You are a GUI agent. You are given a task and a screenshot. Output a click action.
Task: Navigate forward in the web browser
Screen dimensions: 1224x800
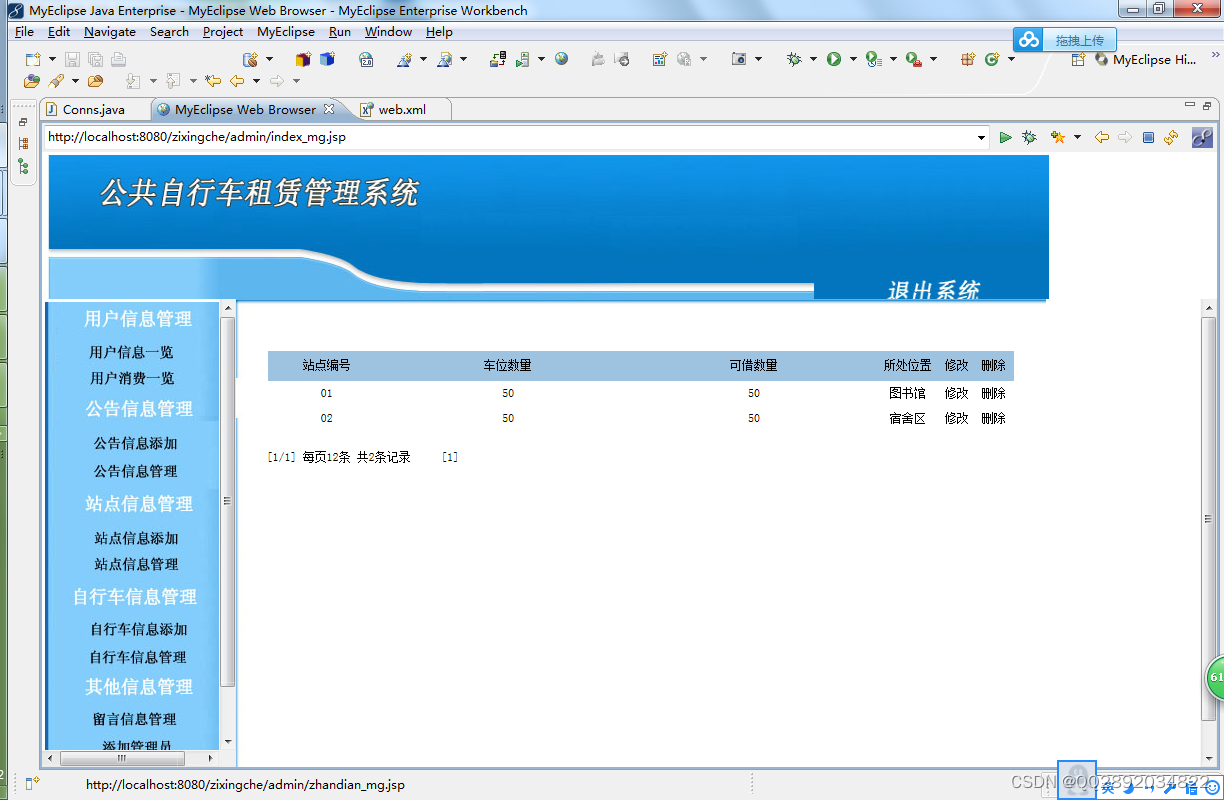coord(1124,137)
